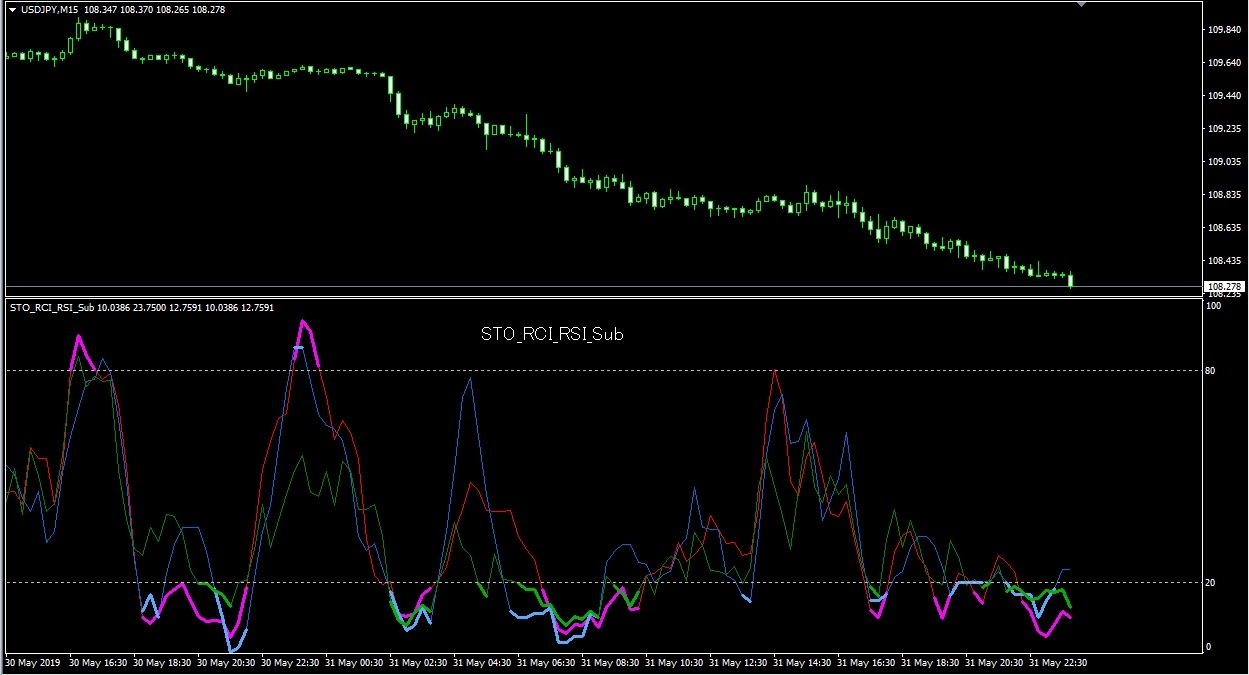Click the 30 May 2019 time label
This screenshot has width=1249, height=675.
32,662
